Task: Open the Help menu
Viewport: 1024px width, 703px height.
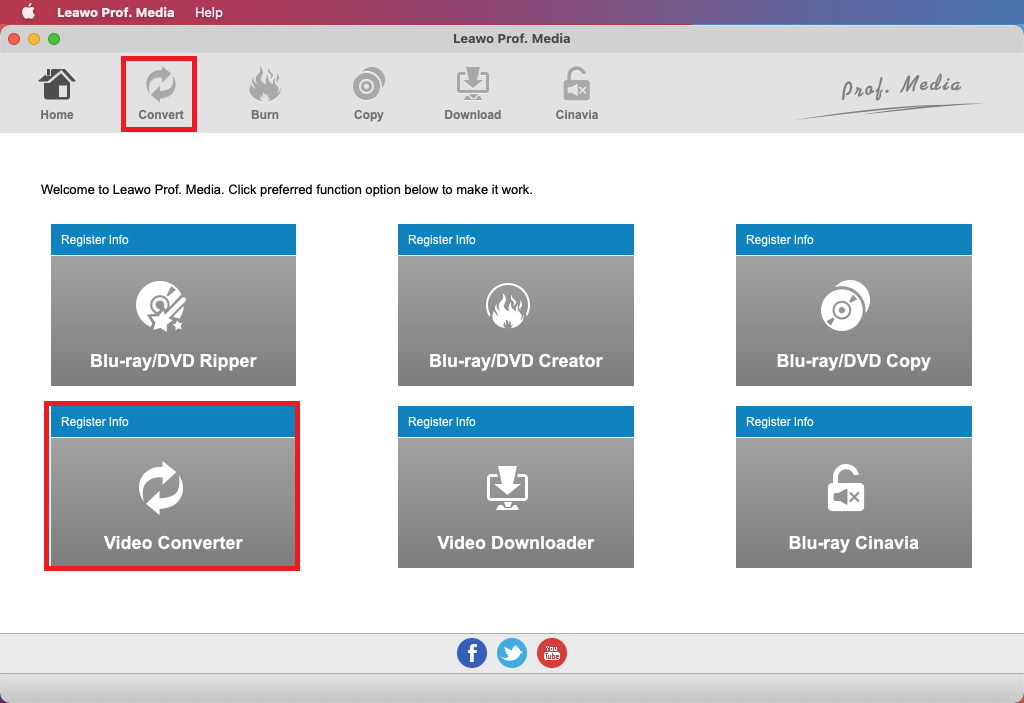Action: [209, 12]
